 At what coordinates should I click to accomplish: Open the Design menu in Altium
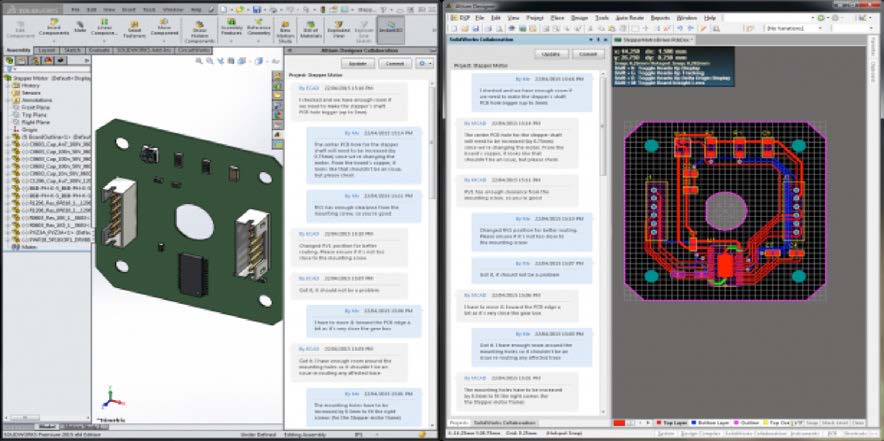click(579, 18)
